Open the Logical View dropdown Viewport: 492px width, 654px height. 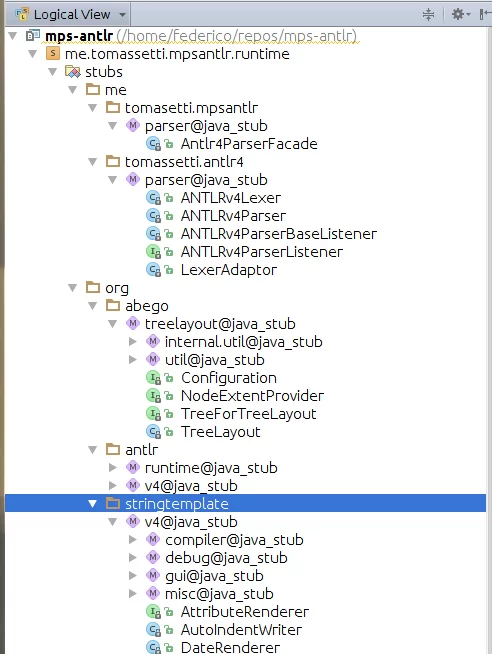pos(71,15)
